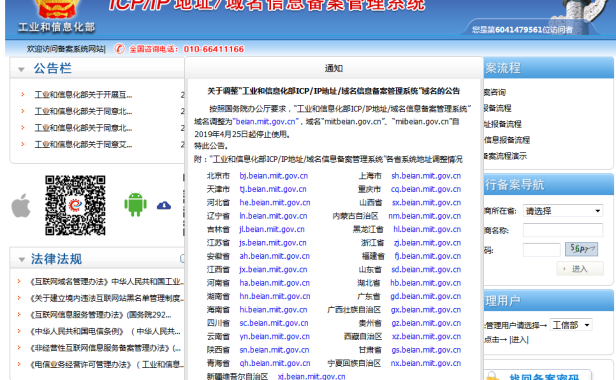Click the captcha code input field

tap(542, 250)
